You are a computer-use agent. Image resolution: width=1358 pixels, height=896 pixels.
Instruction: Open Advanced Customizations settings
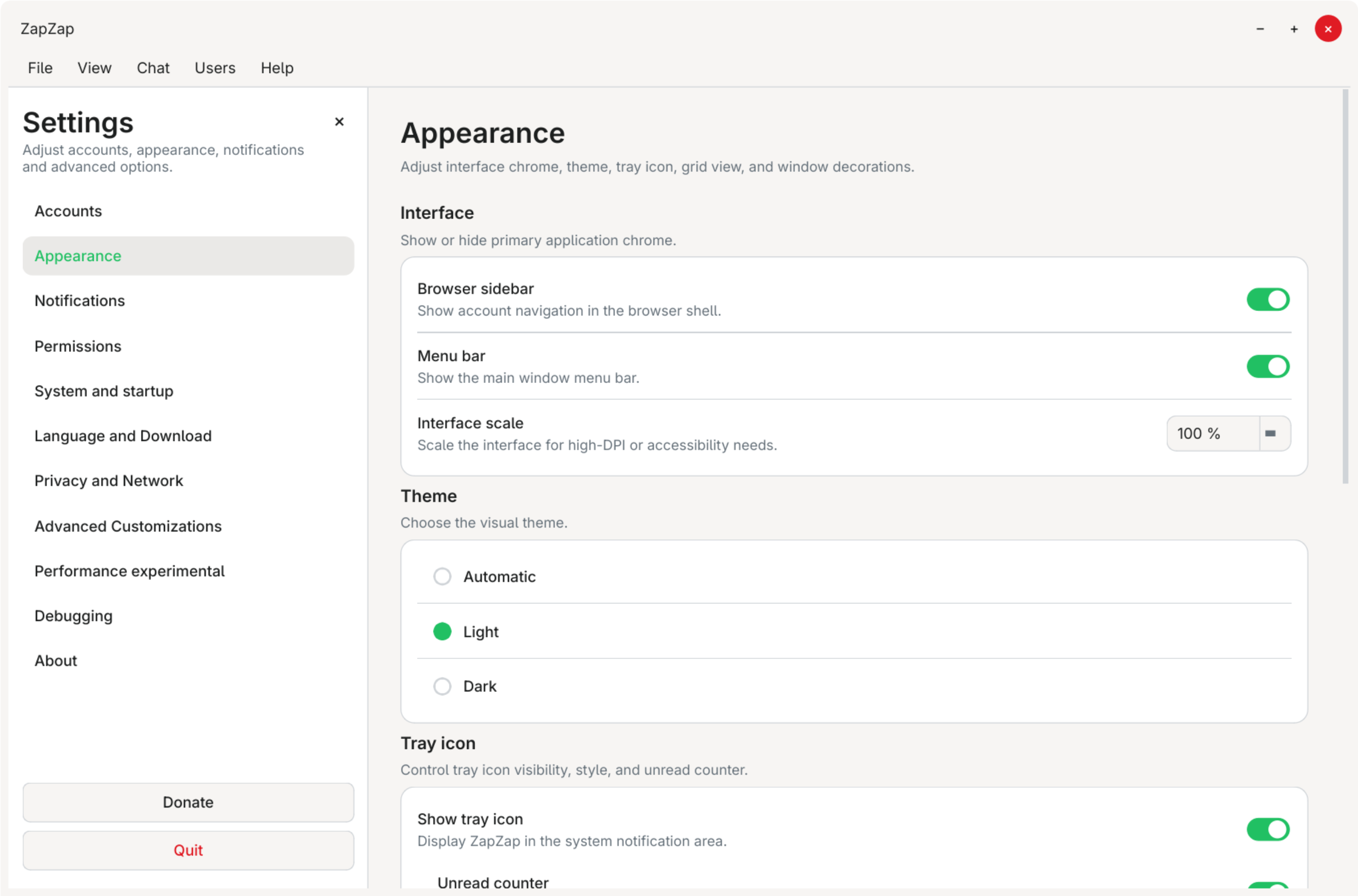pyautogui.click(x=188, y=526)
